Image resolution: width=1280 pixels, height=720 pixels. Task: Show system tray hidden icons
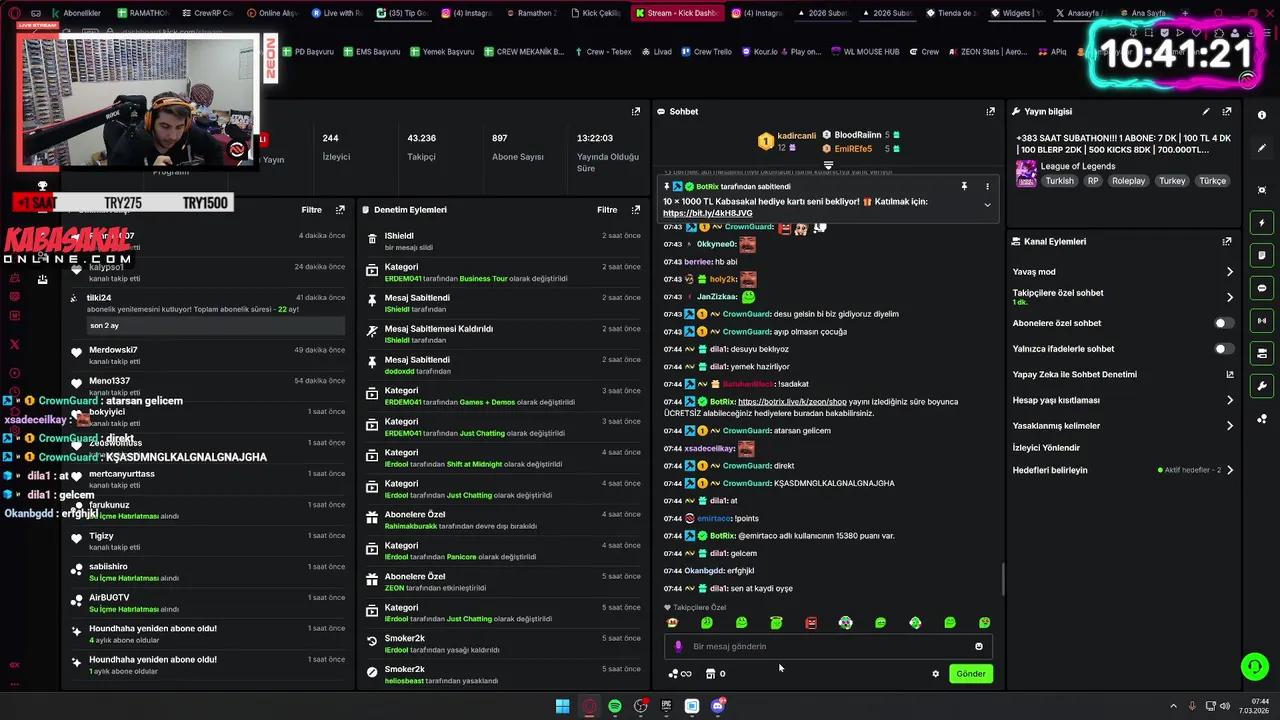pos(1174,706)
